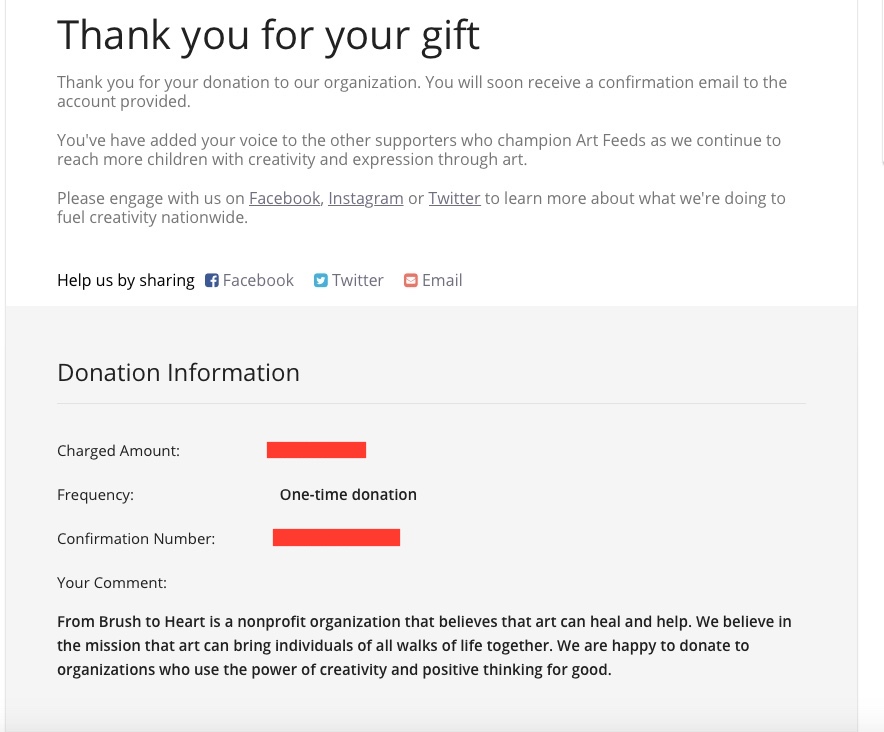Open the Instagram link

[365, 198]
